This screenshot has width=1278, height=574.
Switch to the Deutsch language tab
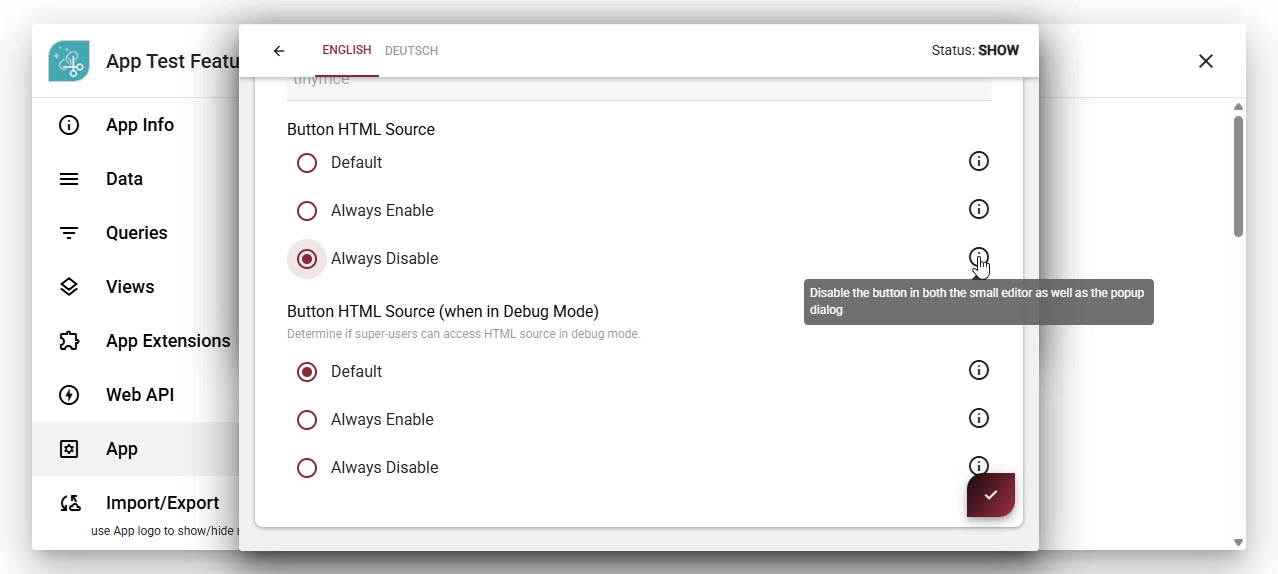point(411,51)
